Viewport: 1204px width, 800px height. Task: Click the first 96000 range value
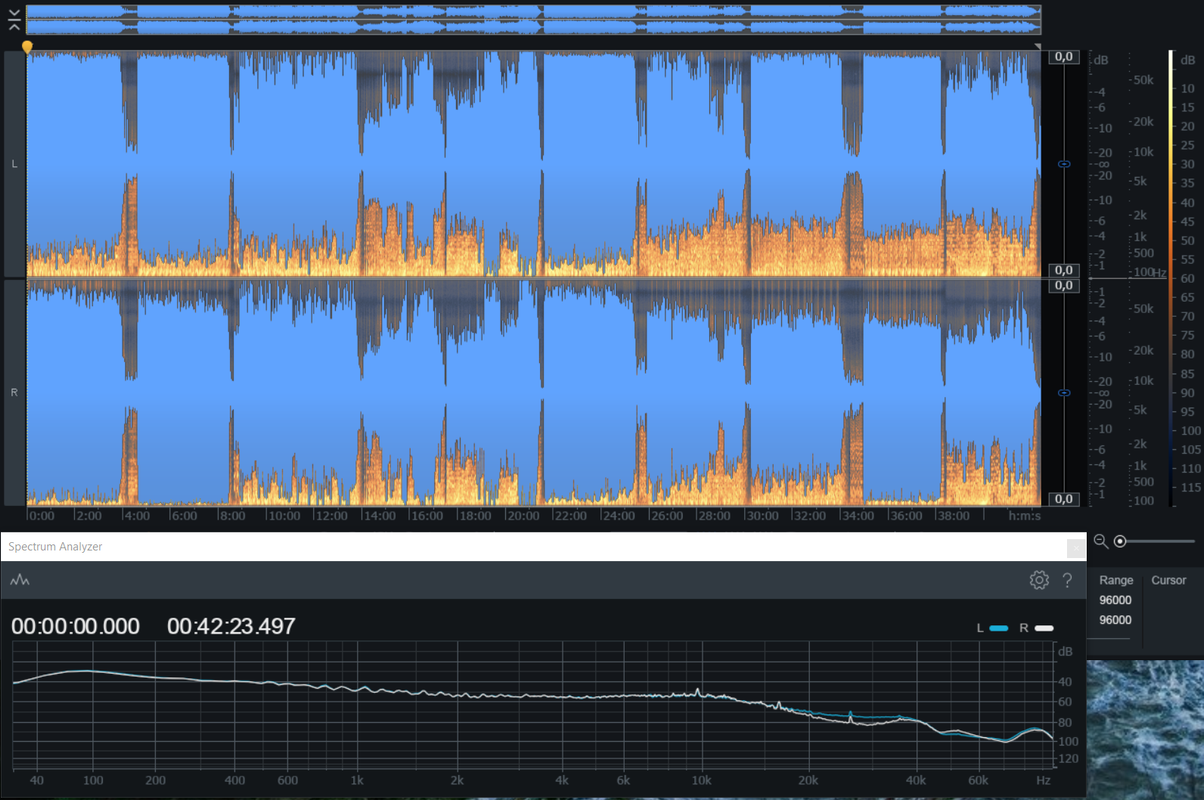[x=1115, y=601]
